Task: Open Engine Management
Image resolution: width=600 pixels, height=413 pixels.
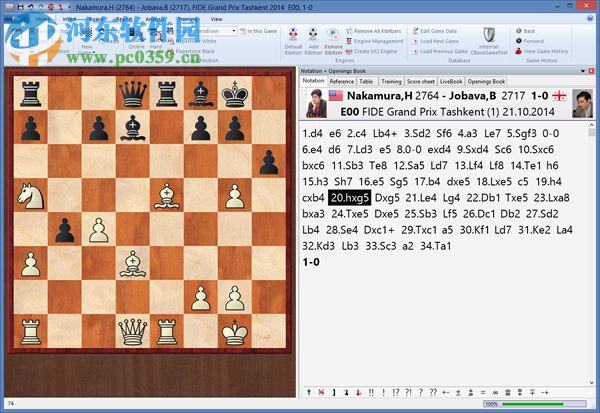Action: point(375,41)
